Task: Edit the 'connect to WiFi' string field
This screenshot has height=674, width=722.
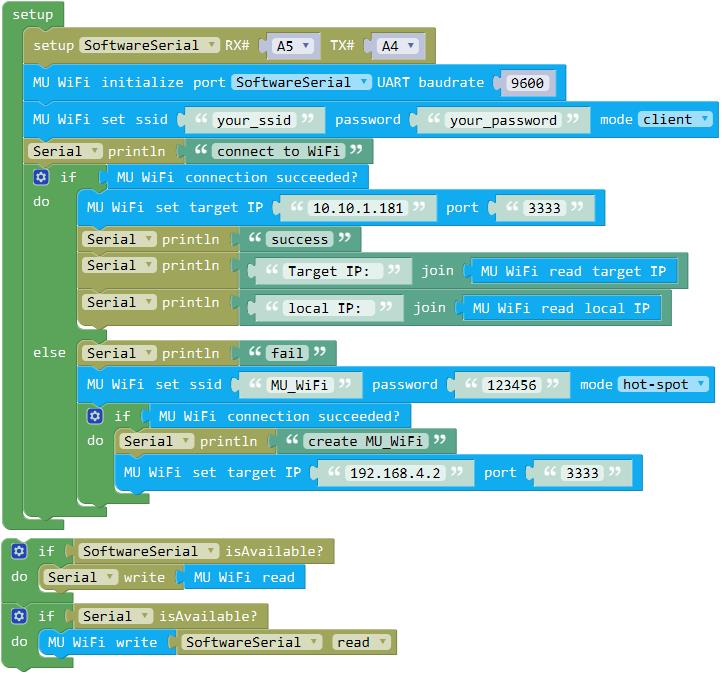Action: [x=278, y=151]
